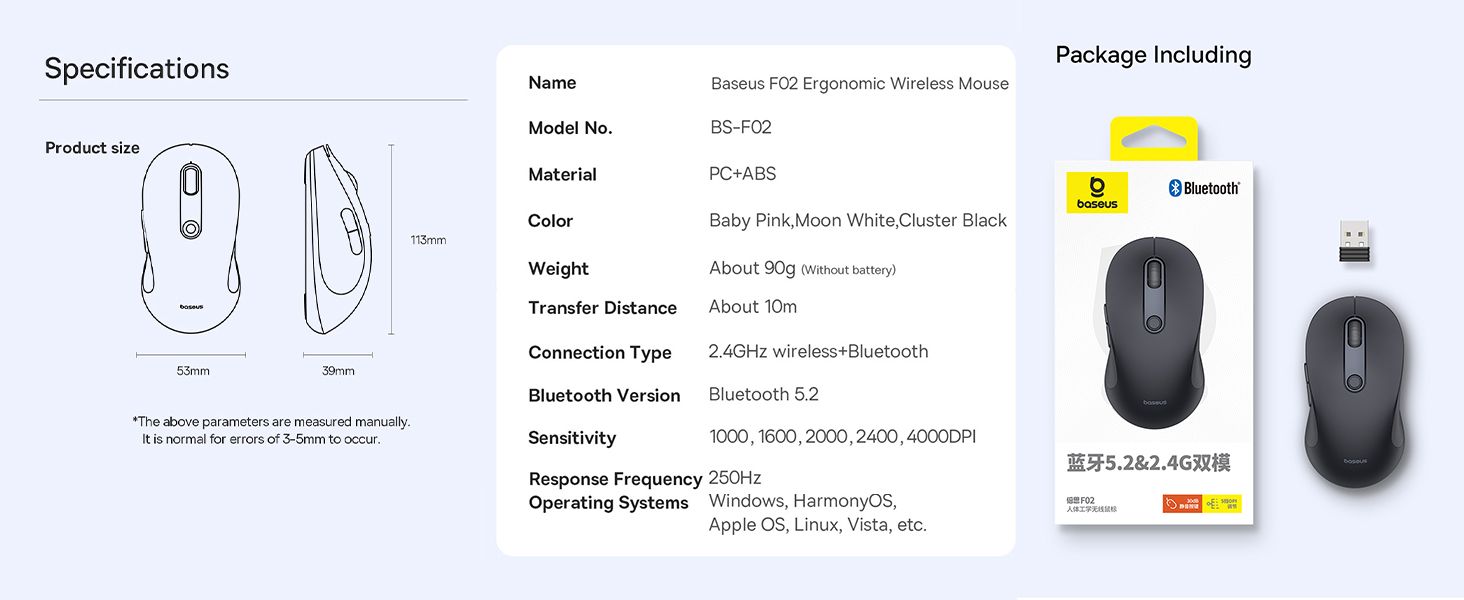Click the 53mm width dimension label
1464x600 pixels.
pos(193,371)
